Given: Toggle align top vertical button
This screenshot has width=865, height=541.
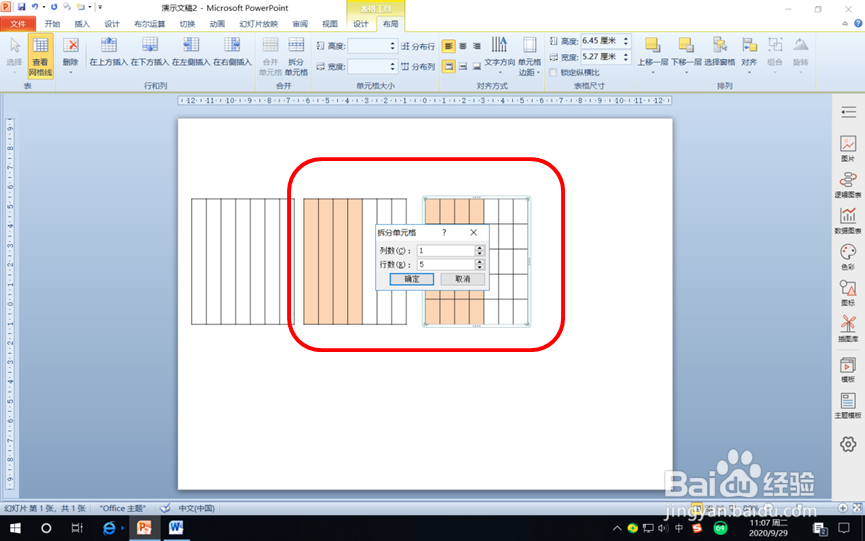Looking at the screenshot, I should [x=448, y=67].
